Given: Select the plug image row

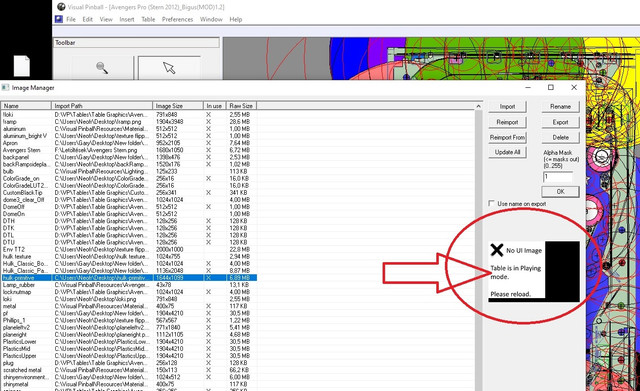Looking at the screenshot, I should pos(129,363).
